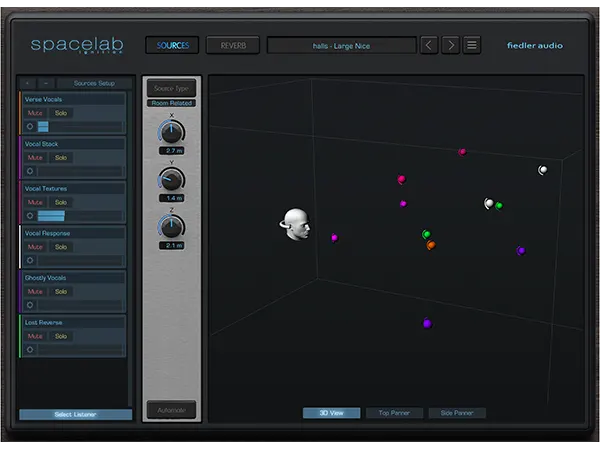Mute the Verse Vocals source
This screenshot has height=450, width=600.
(x=35, y=113)
